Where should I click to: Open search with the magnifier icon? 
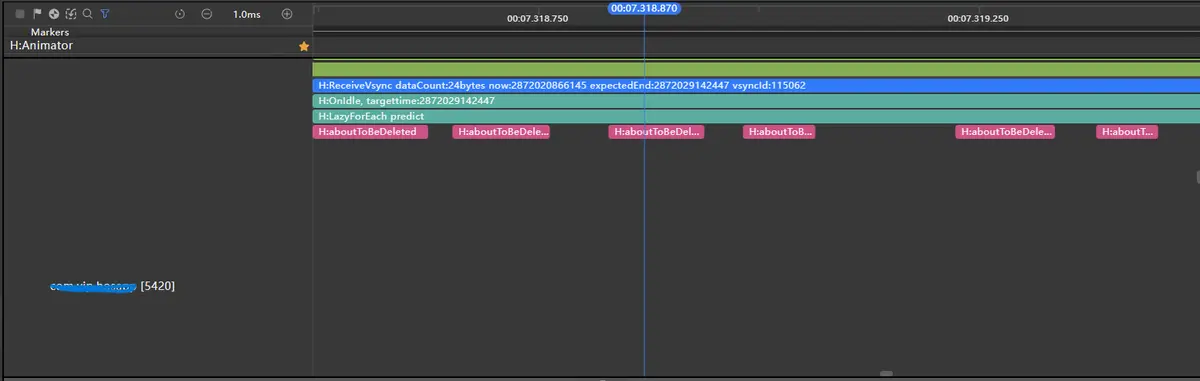coord(88,14)
